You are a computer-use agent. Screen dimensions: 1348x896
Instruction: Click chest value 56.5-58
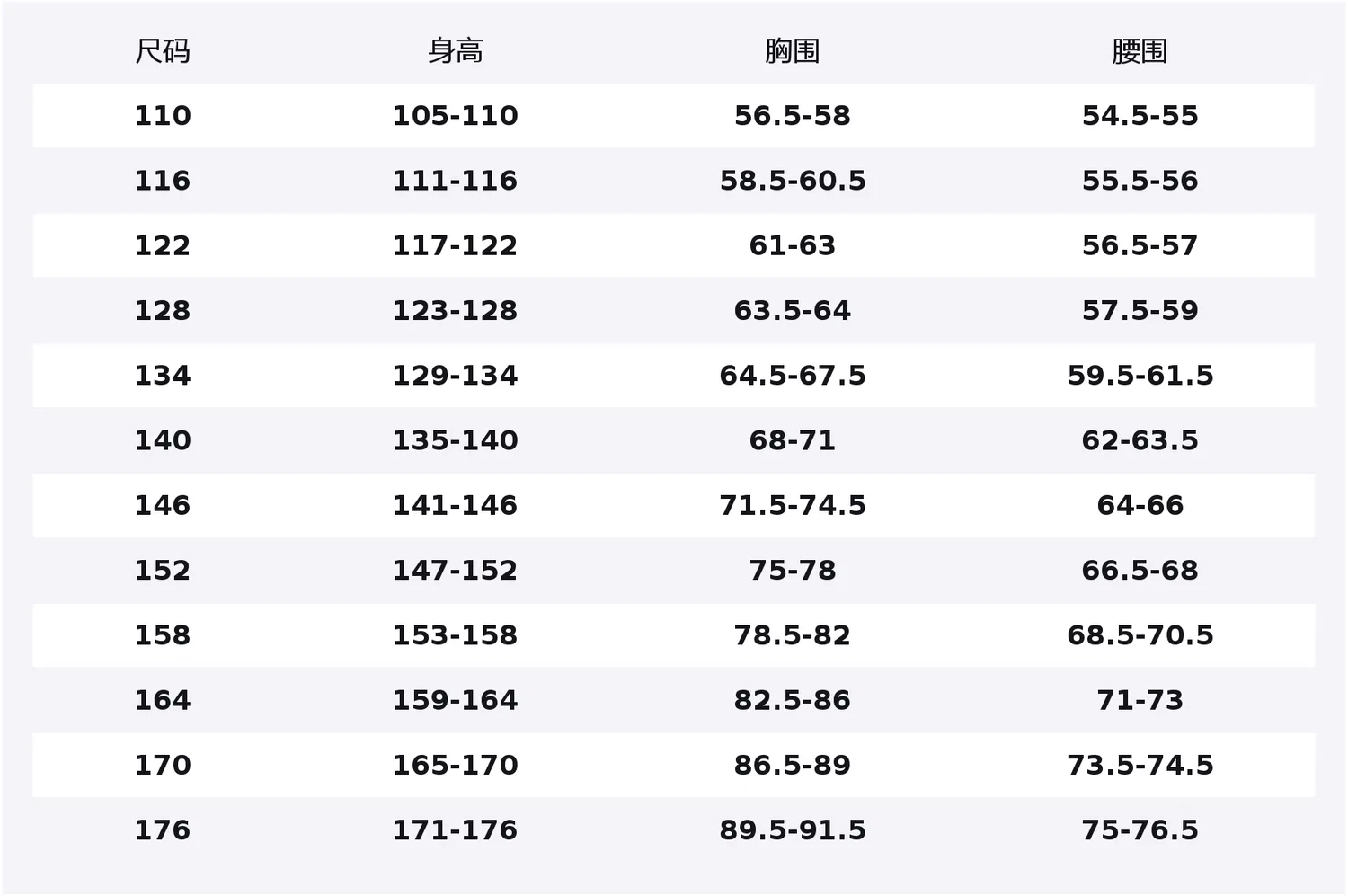[792, 116]
